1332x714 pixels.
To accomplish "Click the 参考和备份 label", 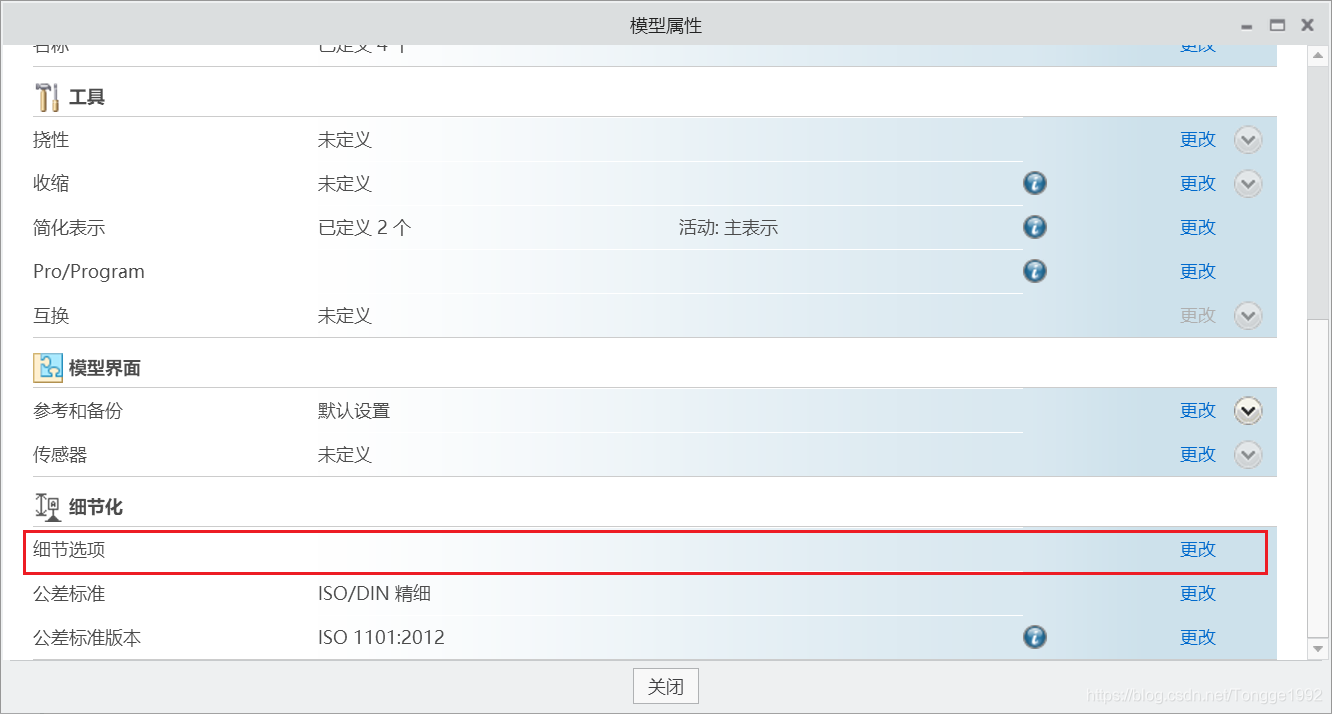I will pyautogui.click(x=78, y=411).
